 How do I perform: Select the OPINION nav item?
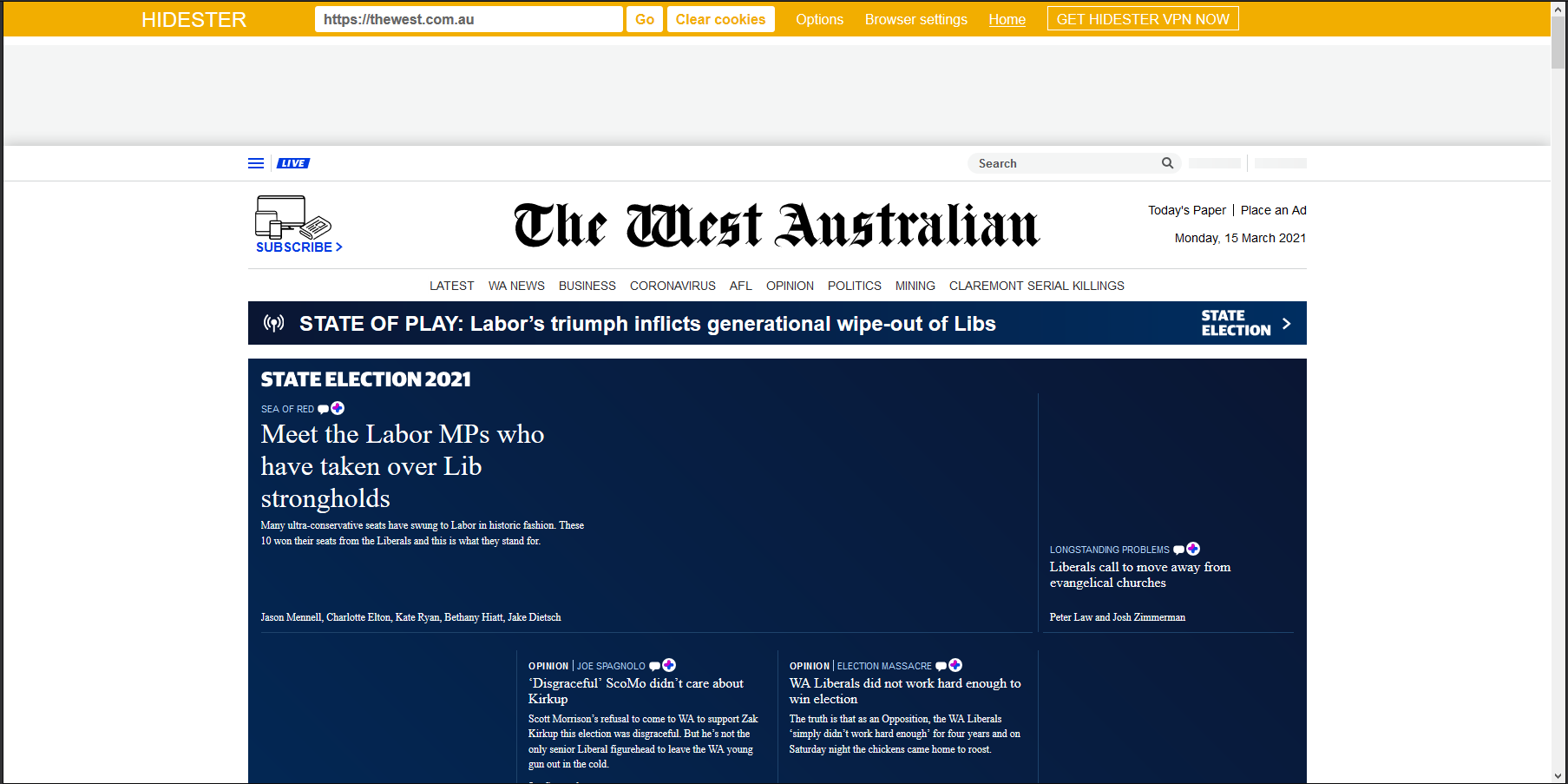790,286
